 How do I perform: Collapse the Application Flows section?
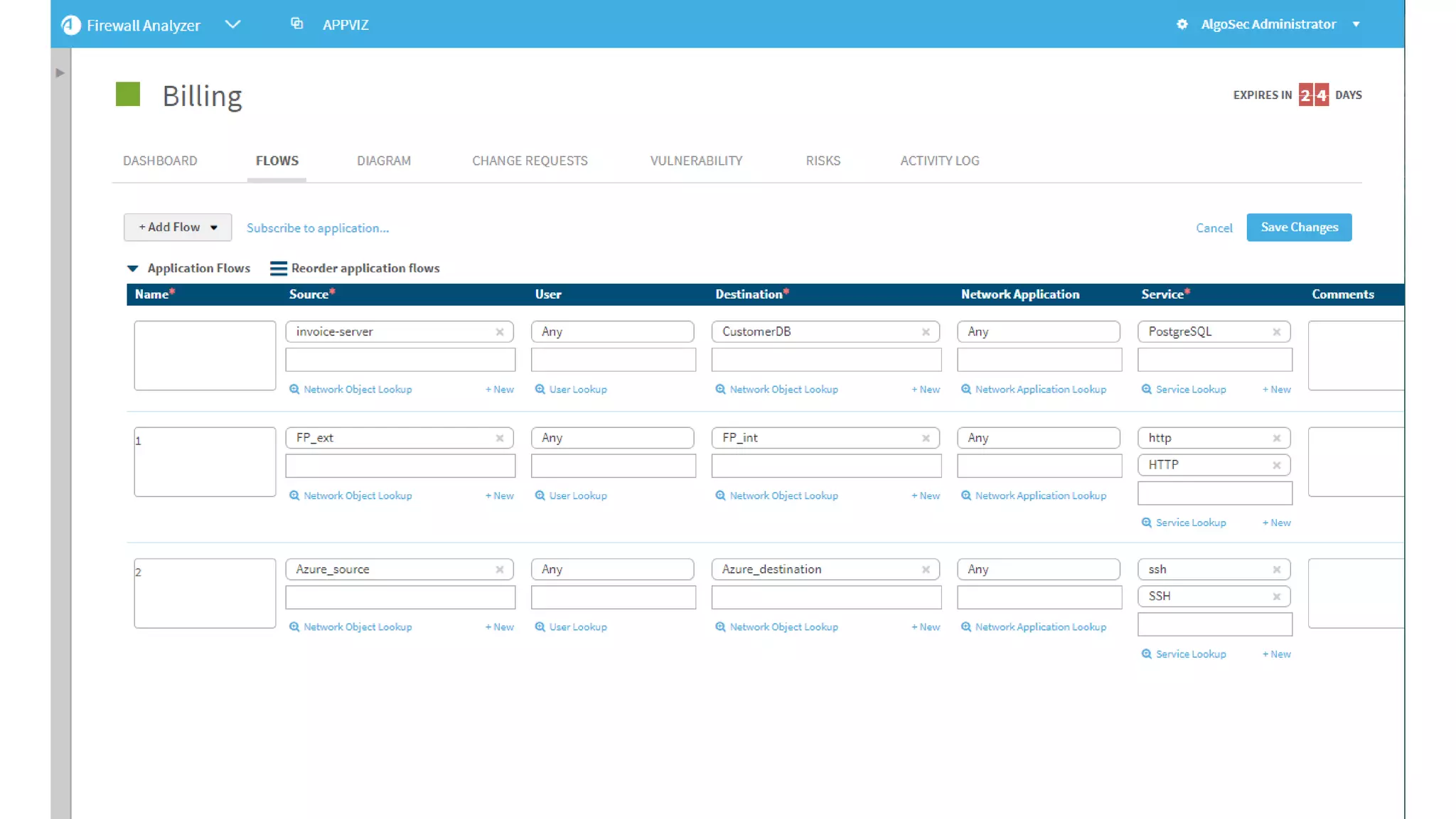(x=132, y=268)
